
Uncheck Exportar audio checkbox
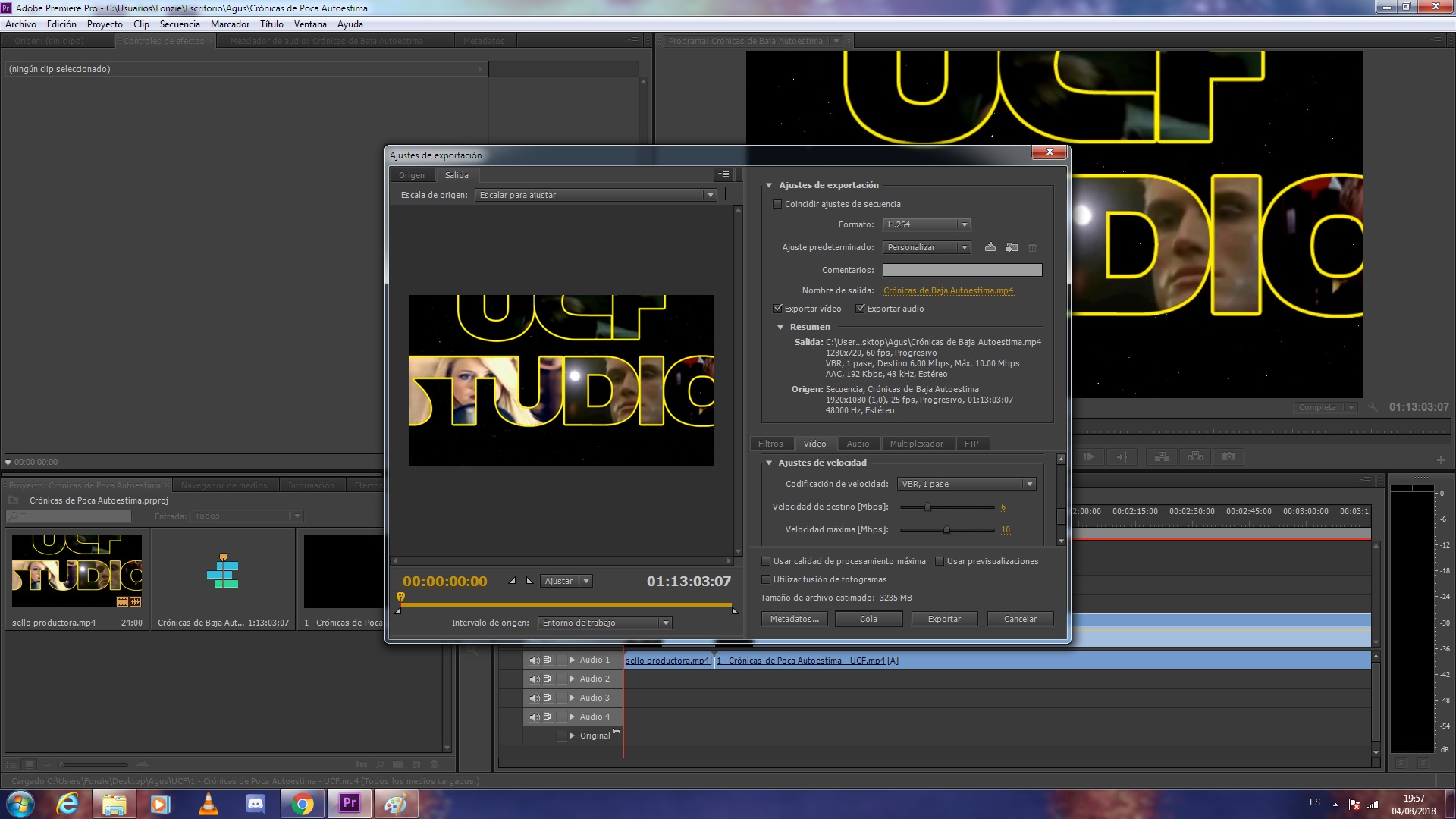pyautogui.click(x=860, y=309)
